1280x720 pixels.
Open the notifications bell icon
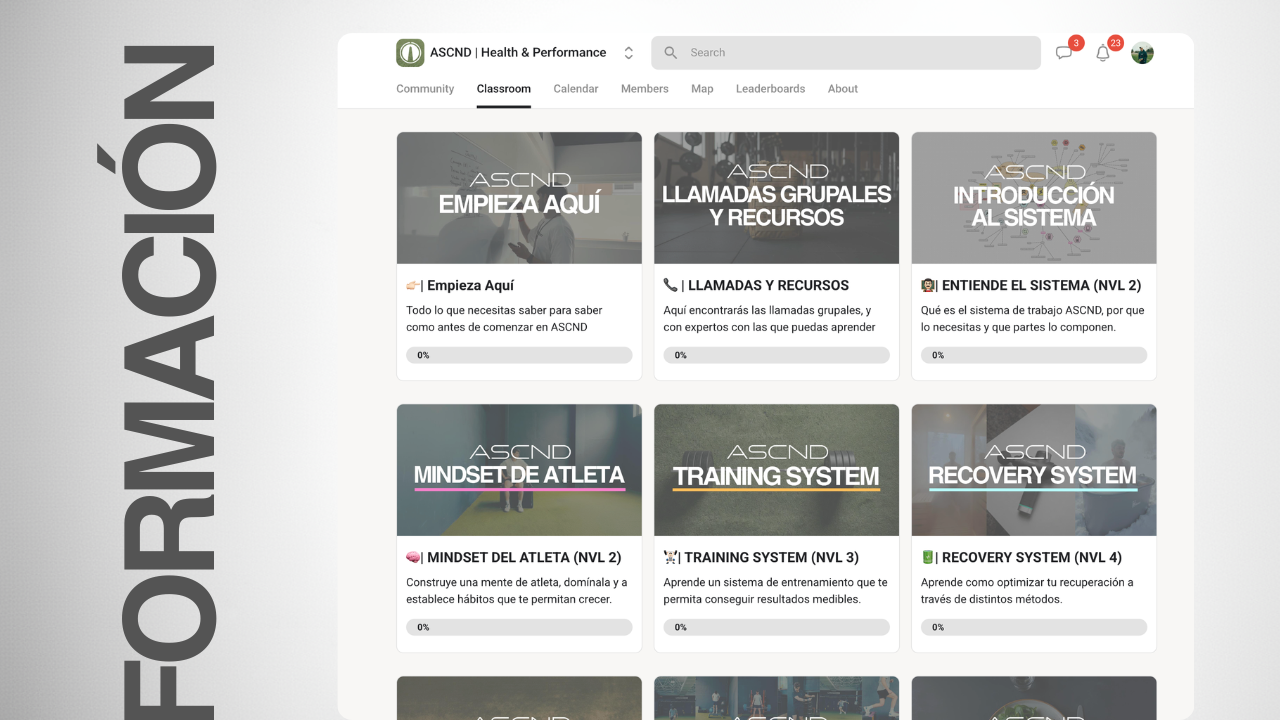(1103, 53)
